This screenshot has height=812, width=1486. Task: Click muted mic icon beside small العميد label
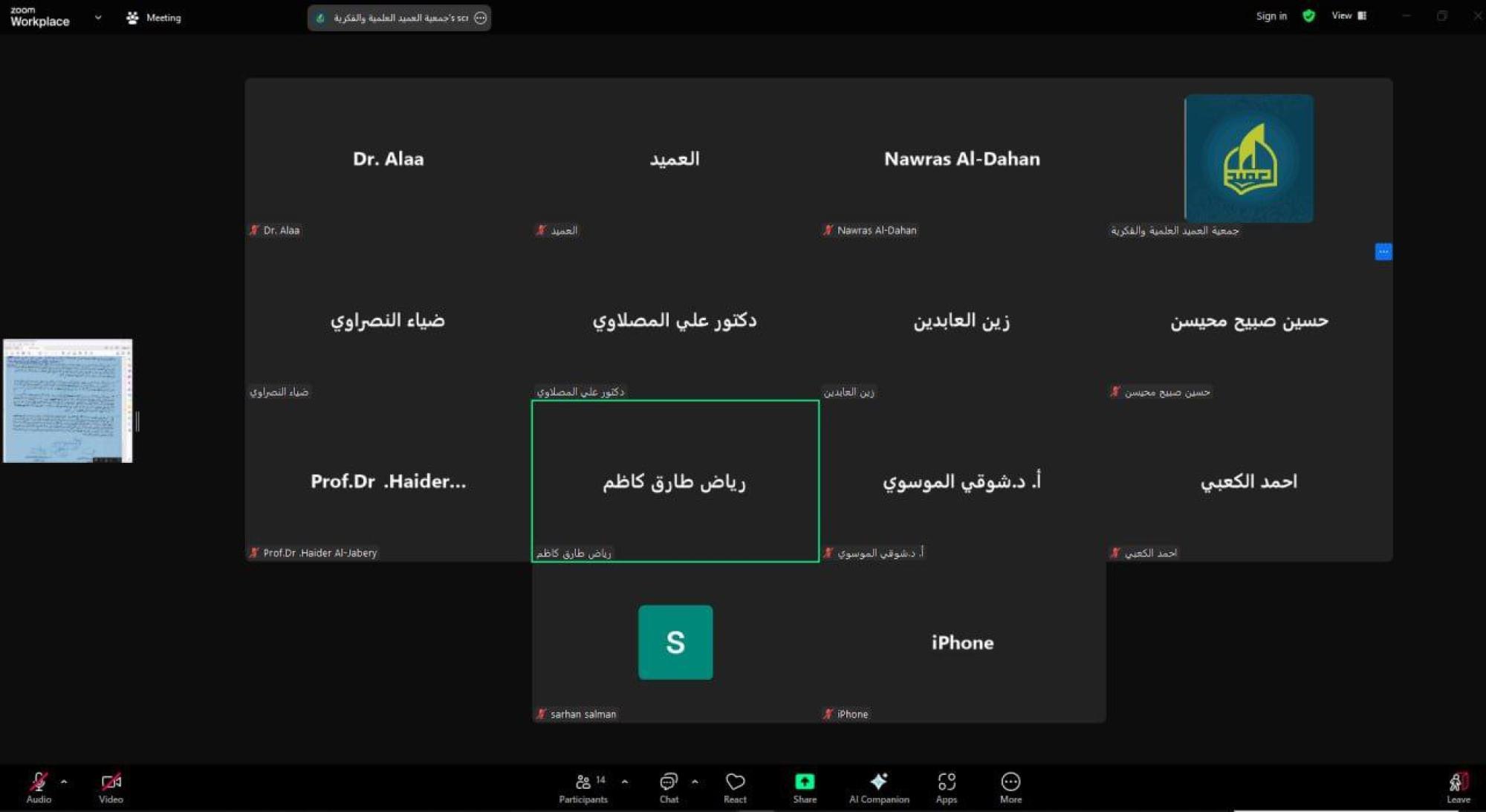pos(542,230)
